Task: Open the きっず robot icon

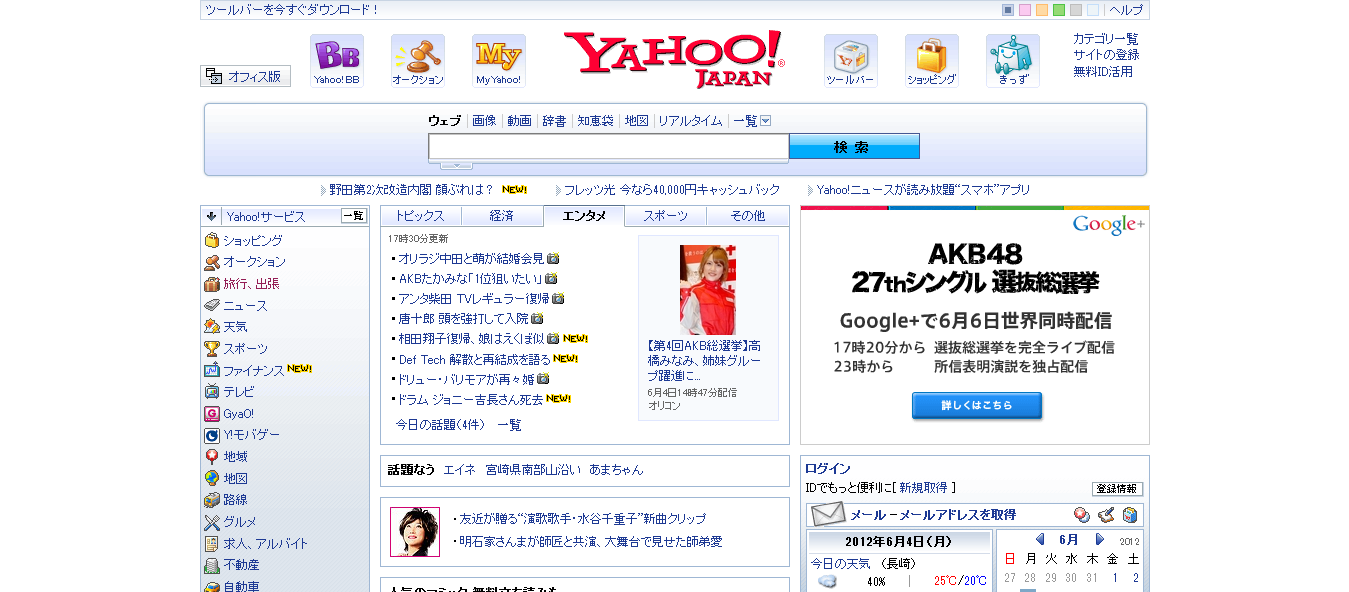Action: 1013,61
